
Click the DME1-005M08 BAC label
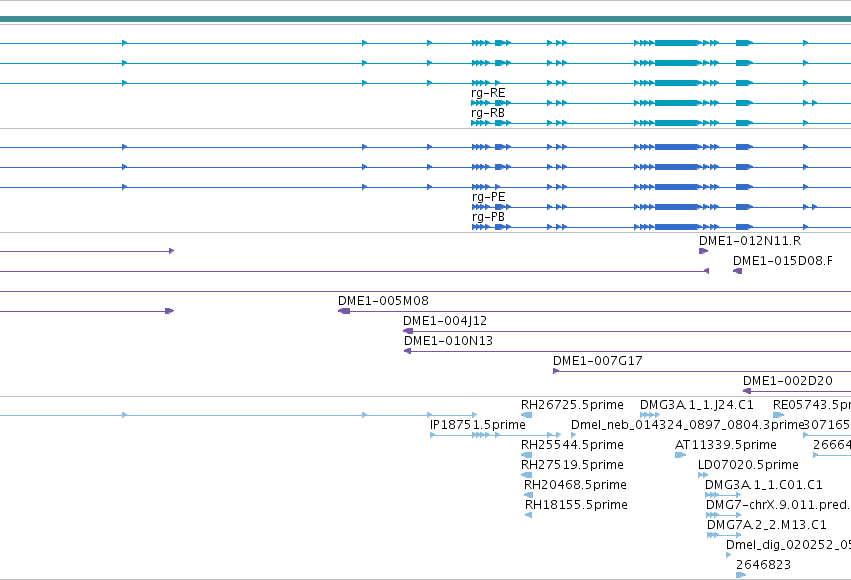(x=383, y=301)
